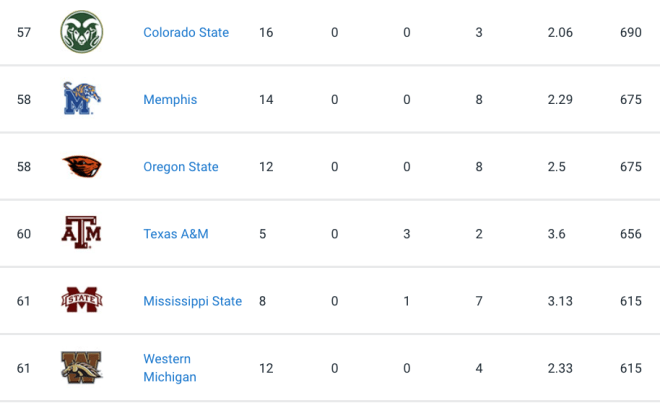Select Colorado State's 690 points value
Viewport: 660px width, 403px height.
(631, 32)
